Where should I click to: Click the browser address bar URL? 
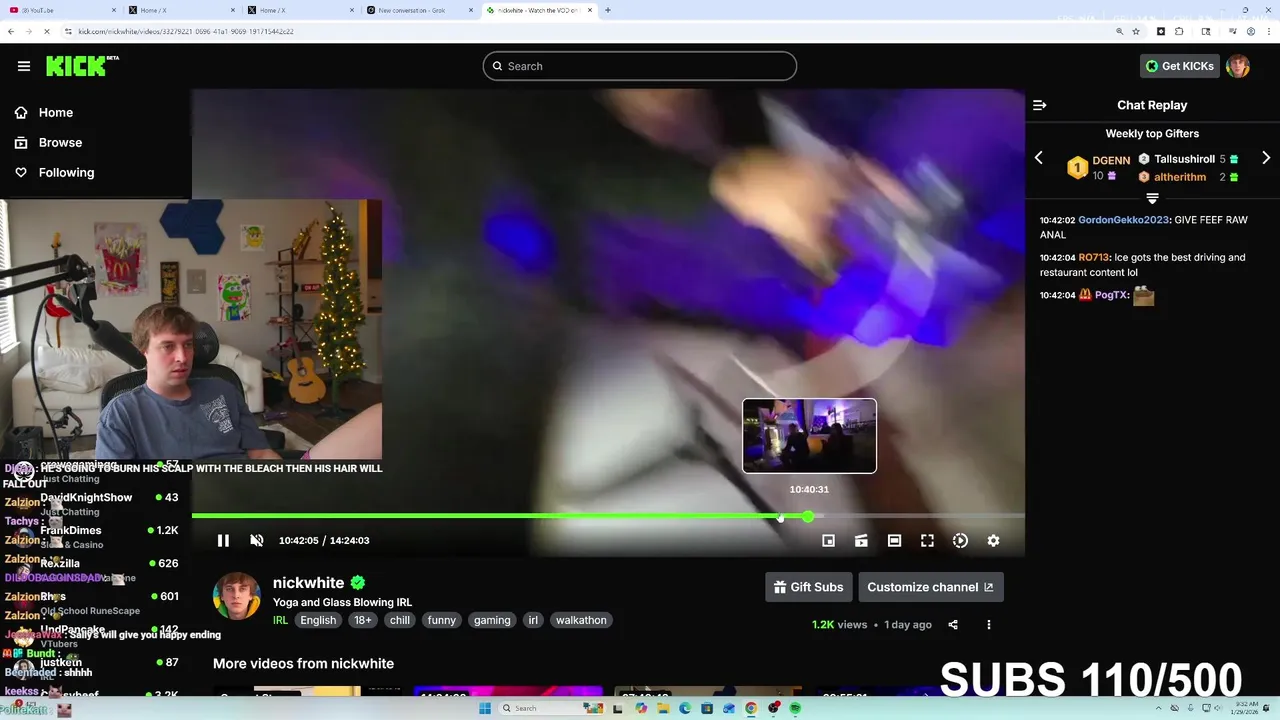tap(185, 31)
